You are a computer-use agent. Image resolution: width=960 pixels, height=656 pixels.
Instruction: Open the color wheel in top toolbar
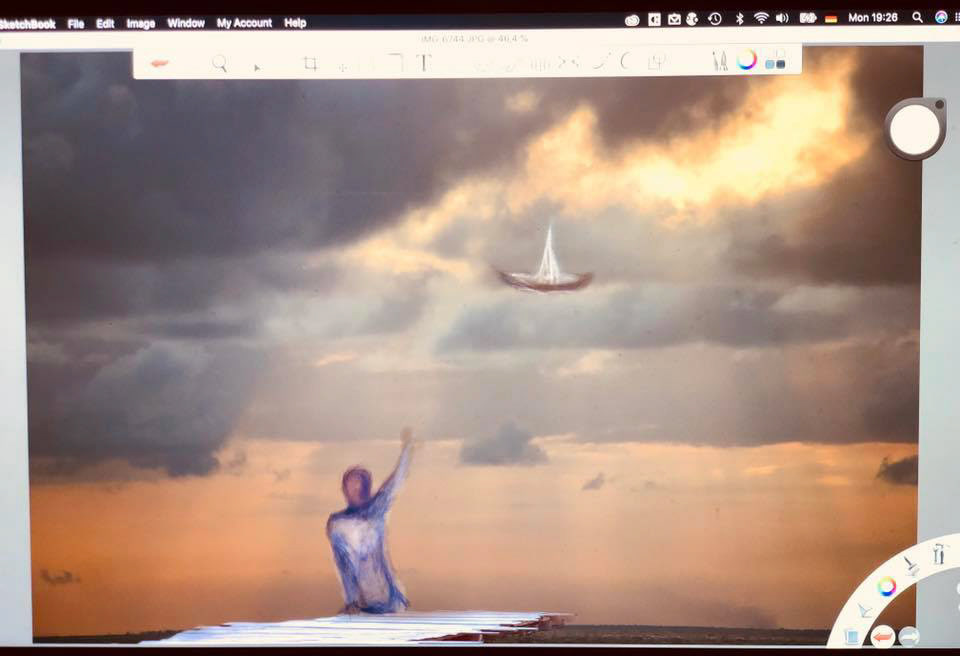click(x=747, y=60)
